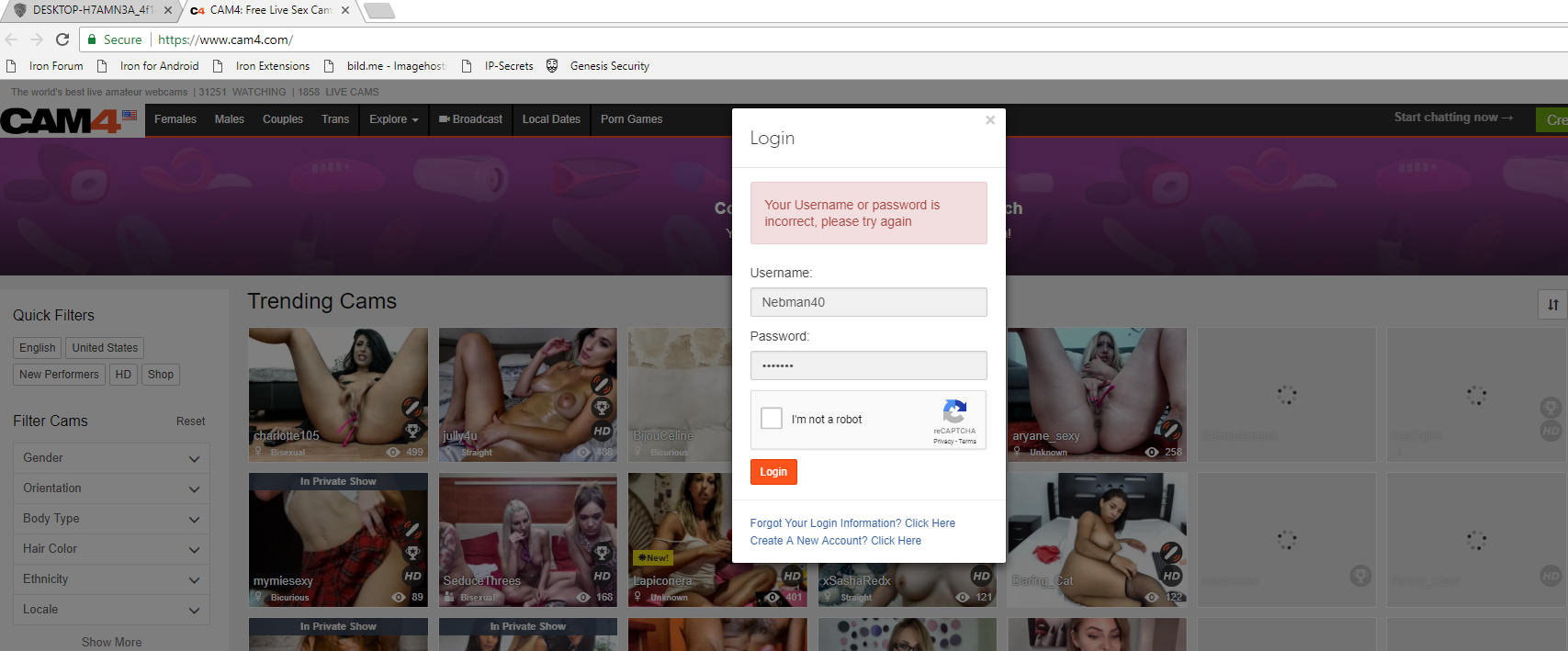Close the DESKTOP-H7AMN3A browser tab
The width and height of the screenshot is (1568, 651).
168,10
